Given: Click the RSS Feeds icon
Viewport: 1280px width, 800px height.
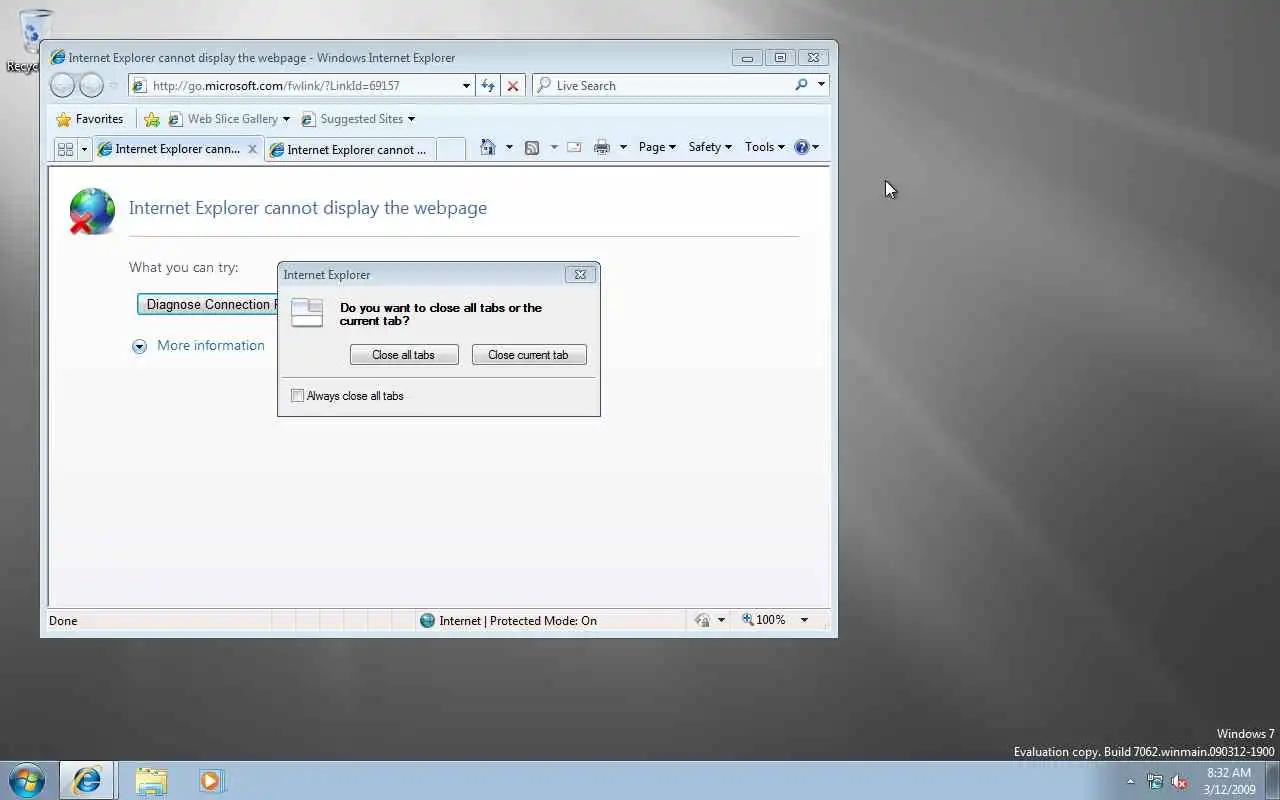Looking at the screenshot, I should coord(532,147).
